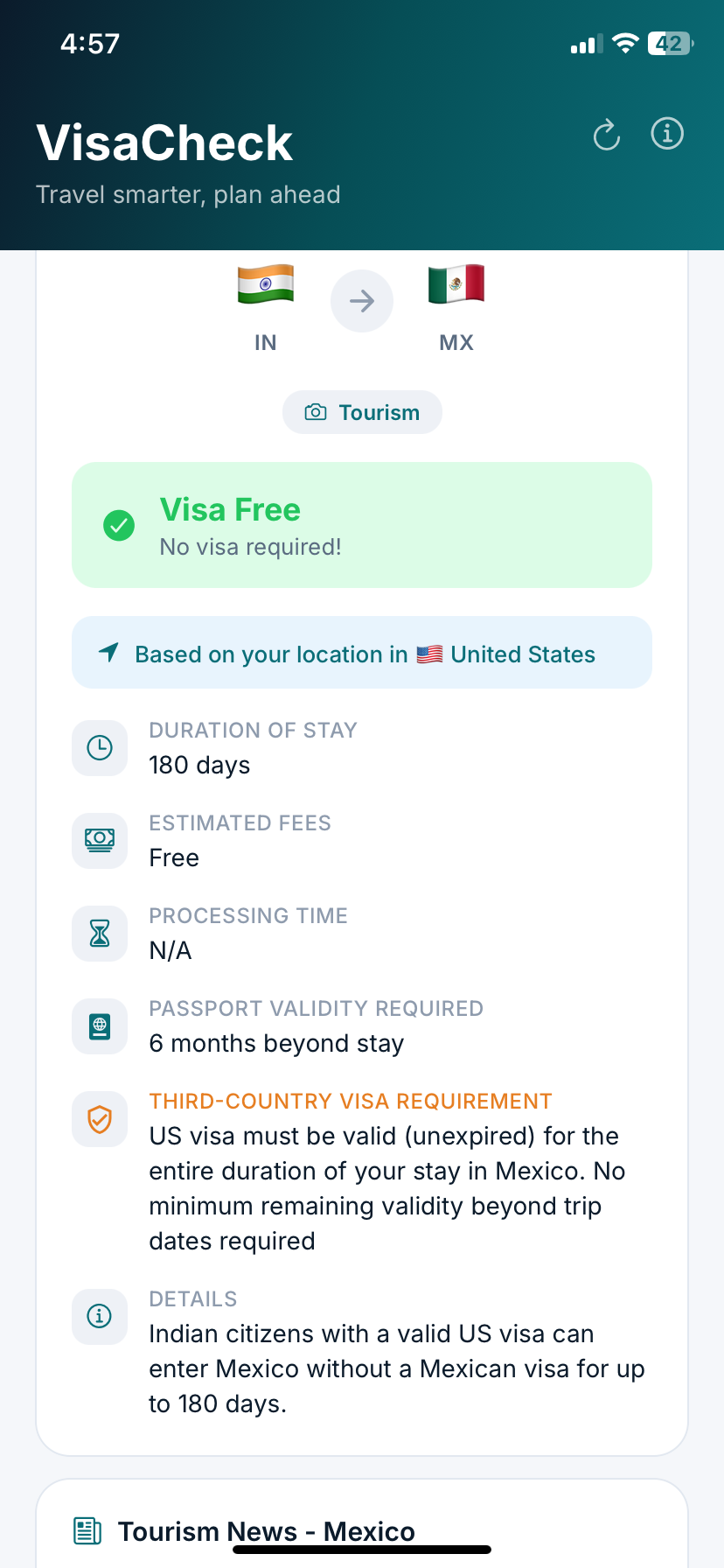The image size is (724, 1568).
Task: Tap the clock icon for duration of stay
Action: point(100,747)
